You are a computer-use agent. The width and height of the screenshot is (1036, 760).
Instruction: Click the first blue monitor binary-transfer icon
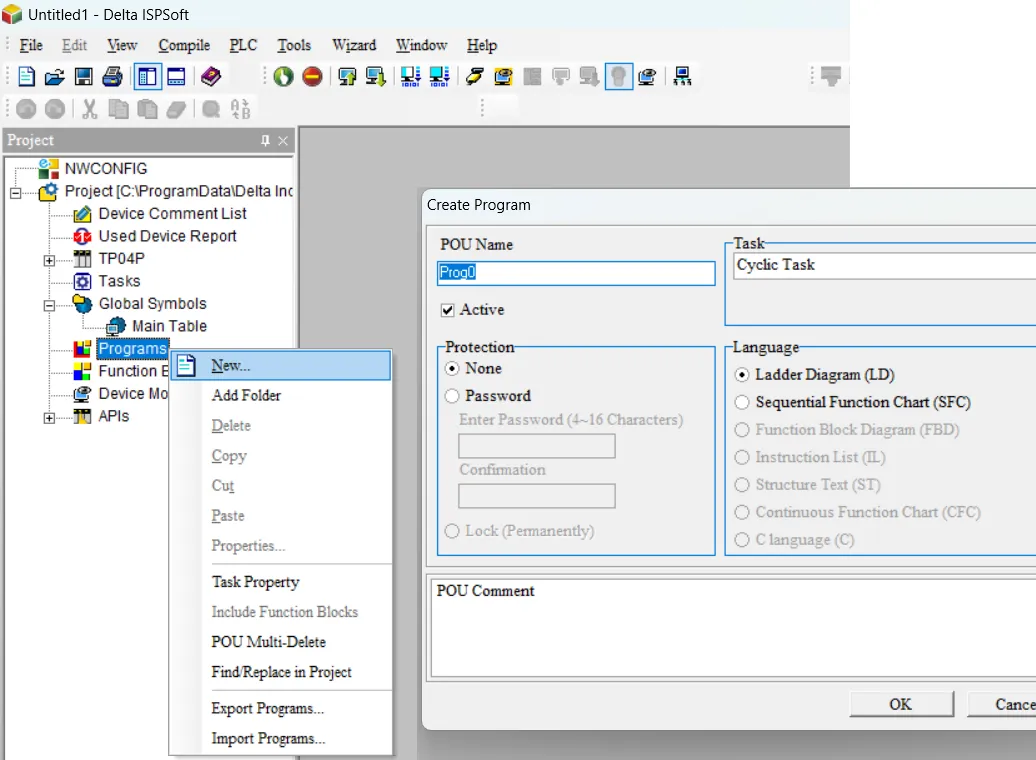tap(410, 77)
